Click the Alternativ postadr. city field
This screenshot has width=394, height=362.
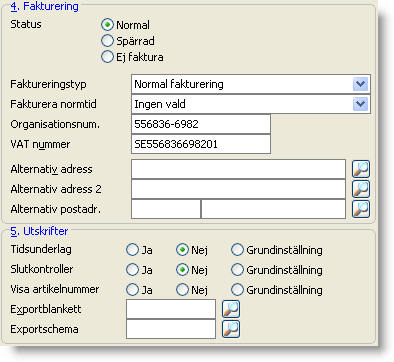click(273, 209)
